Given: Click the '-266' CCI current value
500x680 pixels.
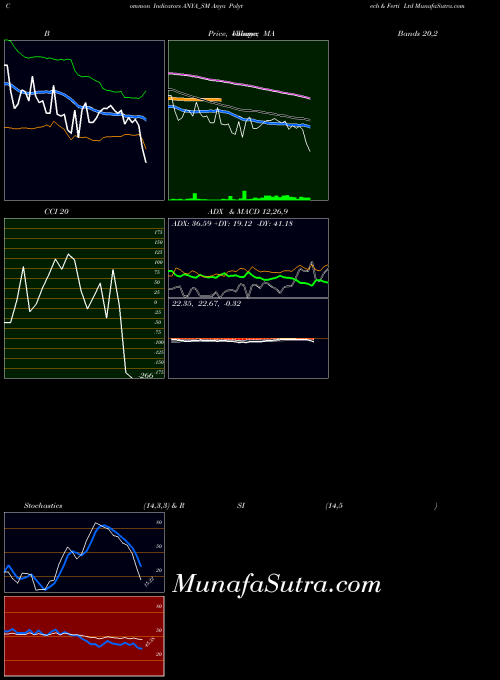Looking at the screenshot, I should (146, 376).
